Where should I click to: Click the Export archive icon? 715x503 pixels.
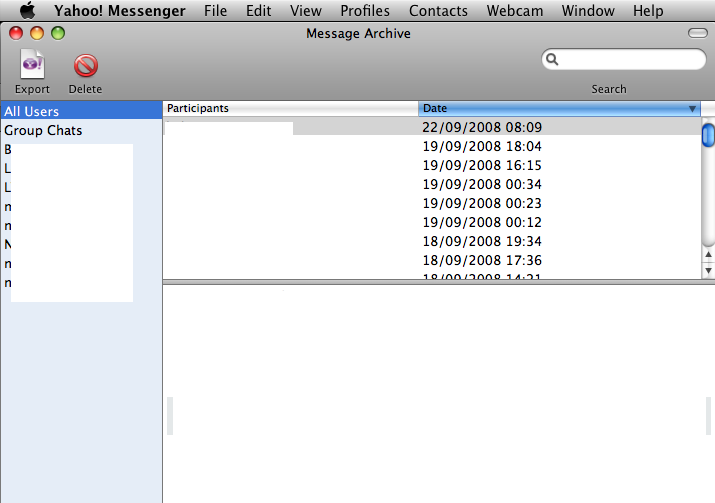[32, 66]
